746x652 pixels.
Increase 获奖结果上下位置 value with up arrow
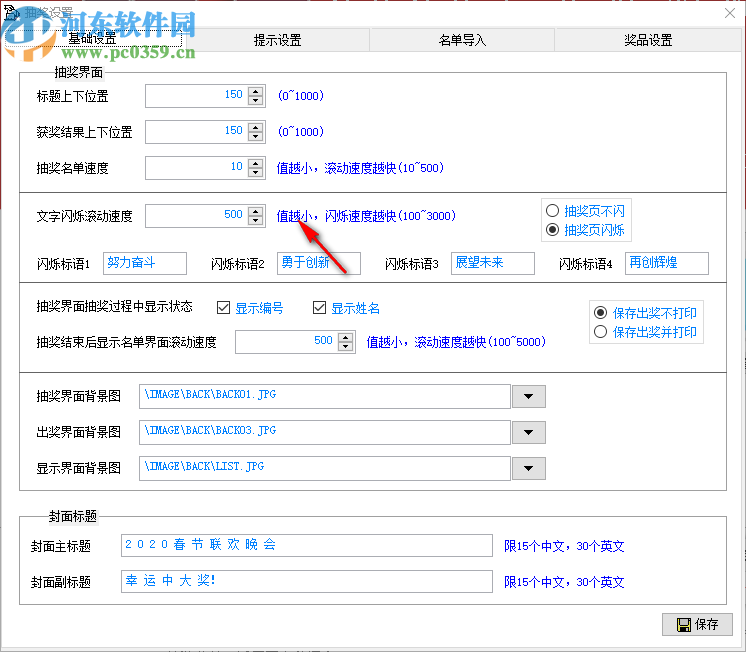tap(255, 127)
